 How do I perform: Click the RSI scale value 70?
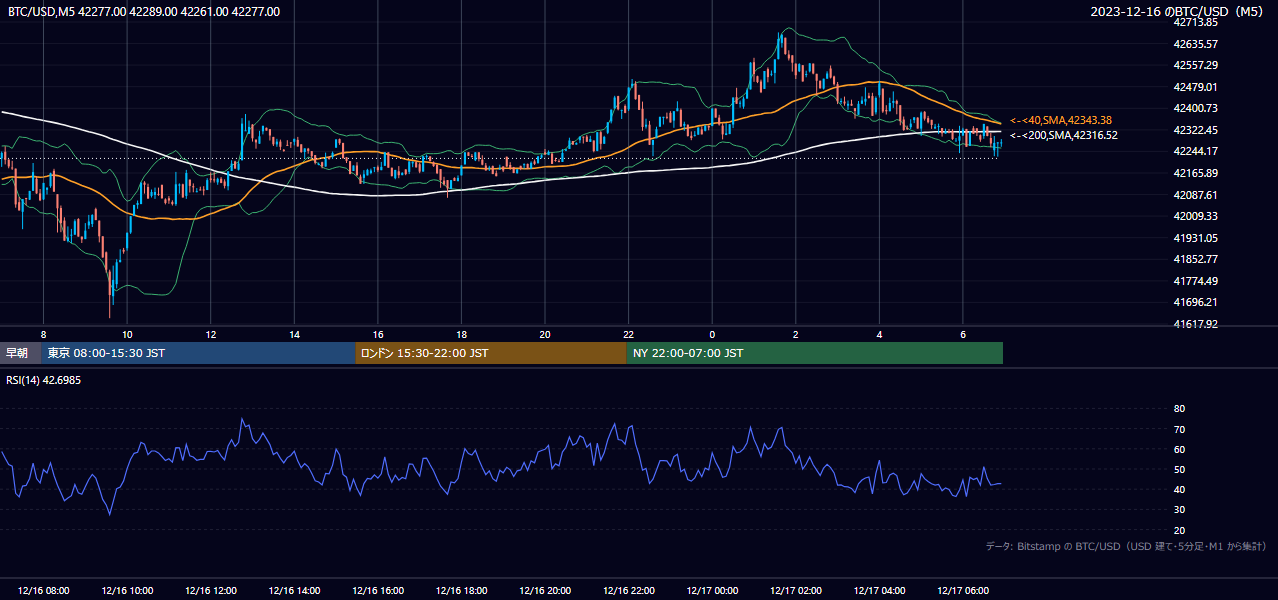pyautogui.click(x=1179, y=429)
